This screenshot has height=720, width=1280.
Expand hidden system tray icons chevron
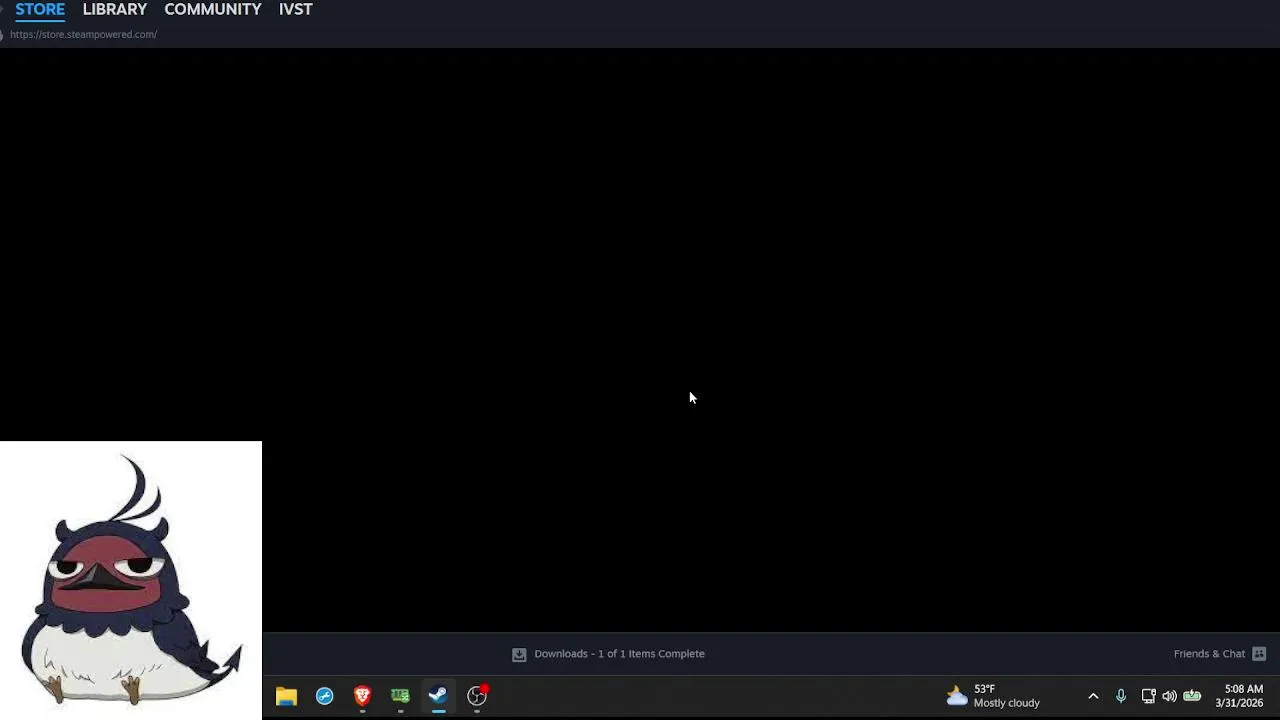point(1093,696)
